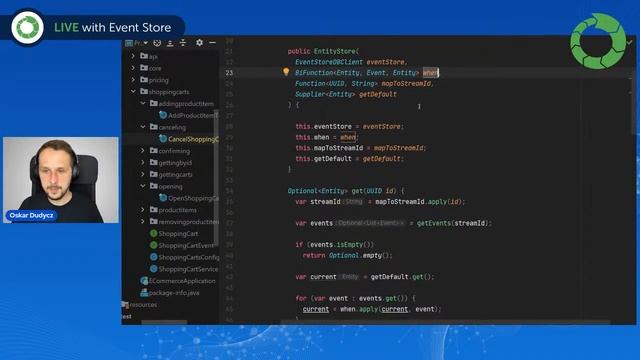640x360 pixels.
Task: Click 'mapToStreamId' constructor parameter
Action: pyautogui.click(x=406, y=83)
